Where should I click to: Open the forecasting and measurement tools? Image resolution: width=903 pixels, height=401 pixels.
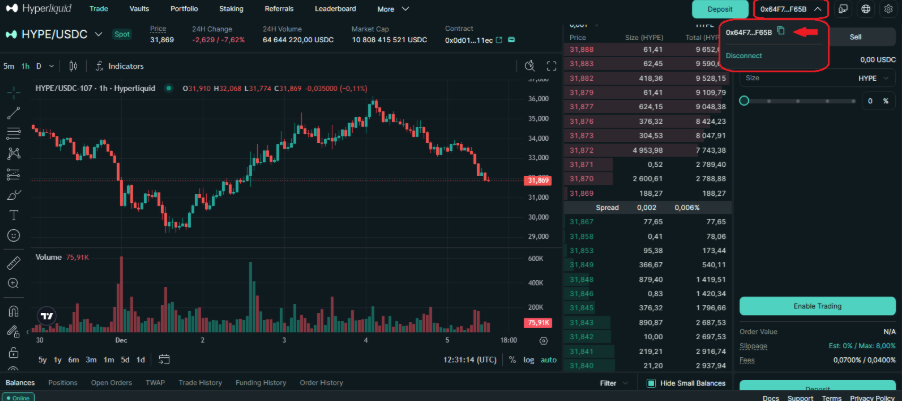click(13, 174)
